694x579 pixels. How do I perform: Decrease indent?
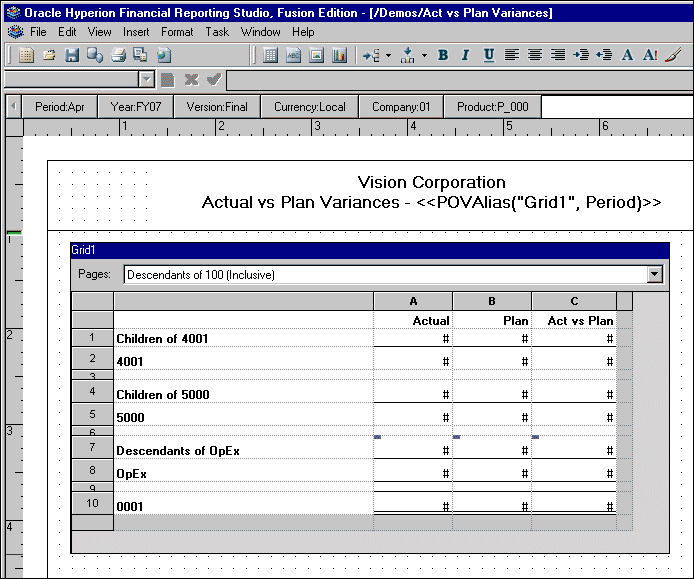604,55
